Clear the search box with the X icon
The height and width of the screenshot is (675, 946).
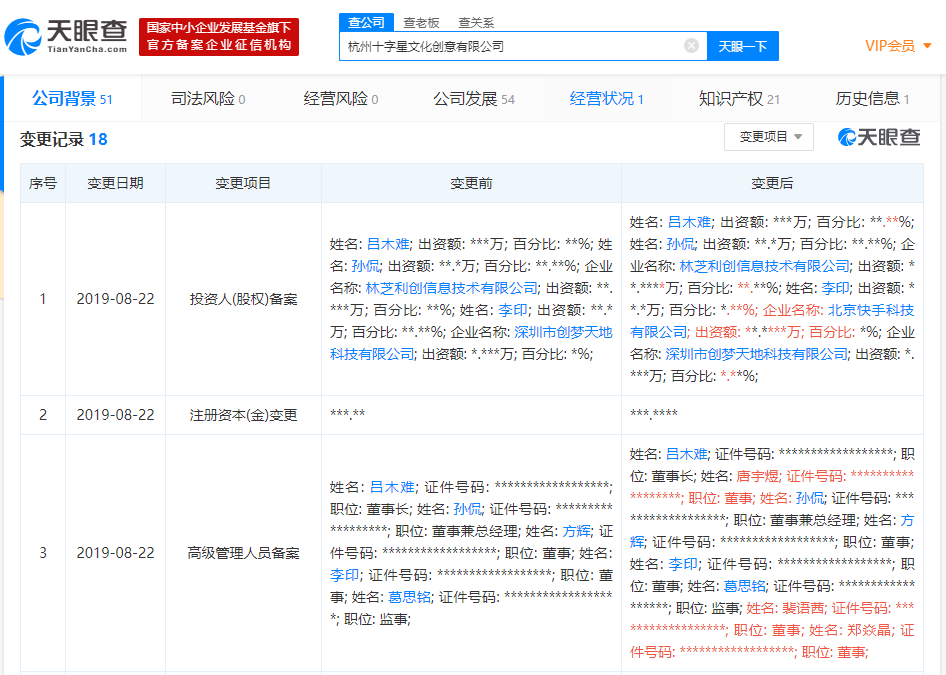pos(691,46)
